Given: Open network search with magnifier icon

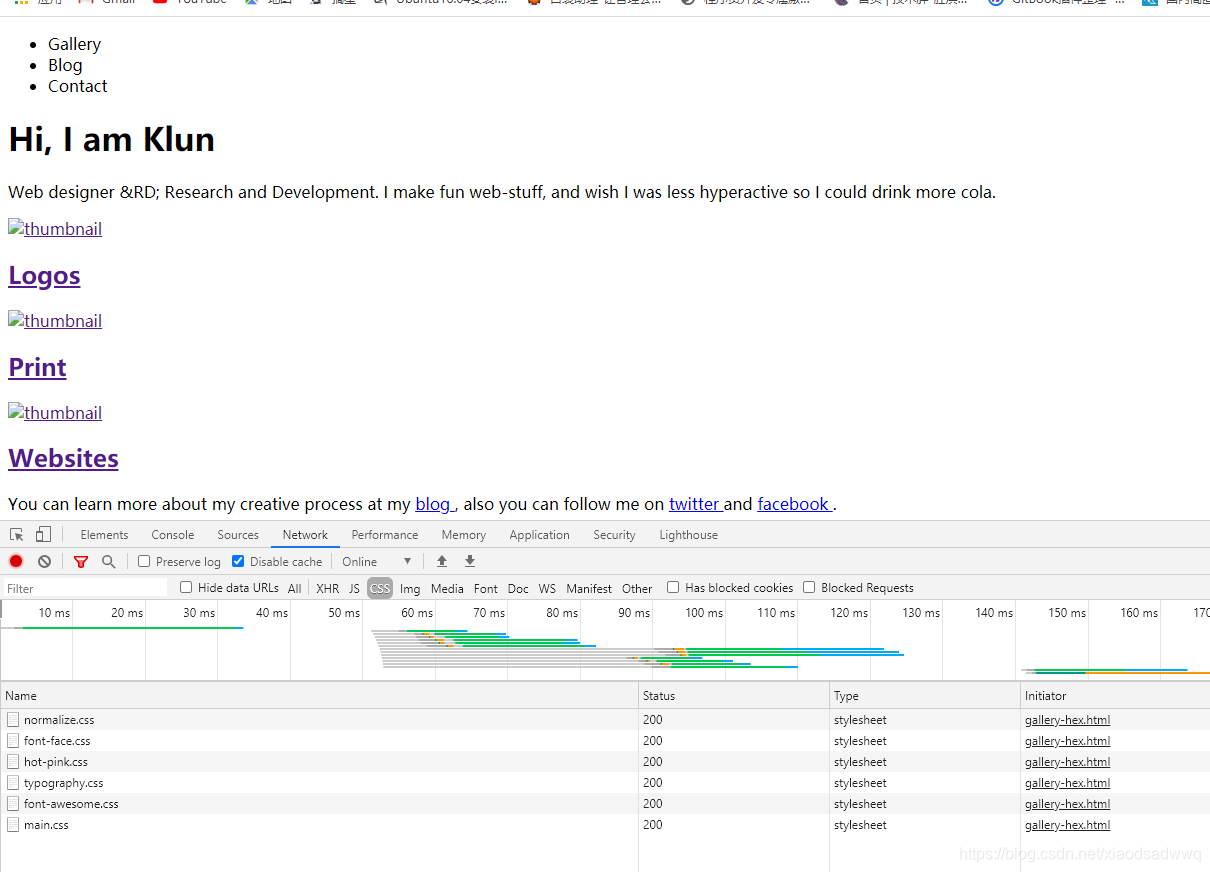Looking at the screenshot, I should pos(108,561).
